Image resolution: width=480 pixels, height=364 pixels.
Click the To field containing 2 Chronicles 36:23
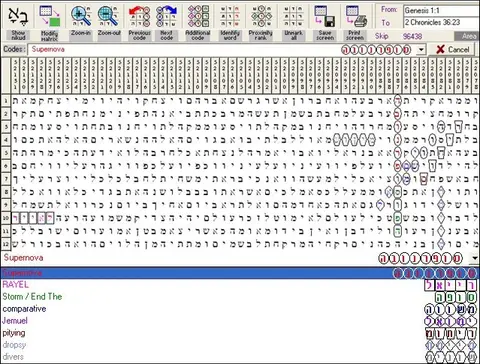pyautogui.click(x=441, y=22)
